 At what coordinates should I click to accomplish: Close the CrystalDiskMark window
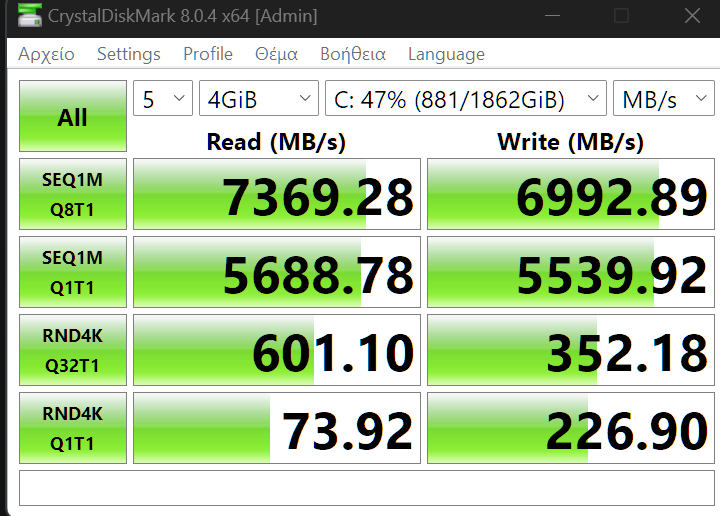click(692, 16)
